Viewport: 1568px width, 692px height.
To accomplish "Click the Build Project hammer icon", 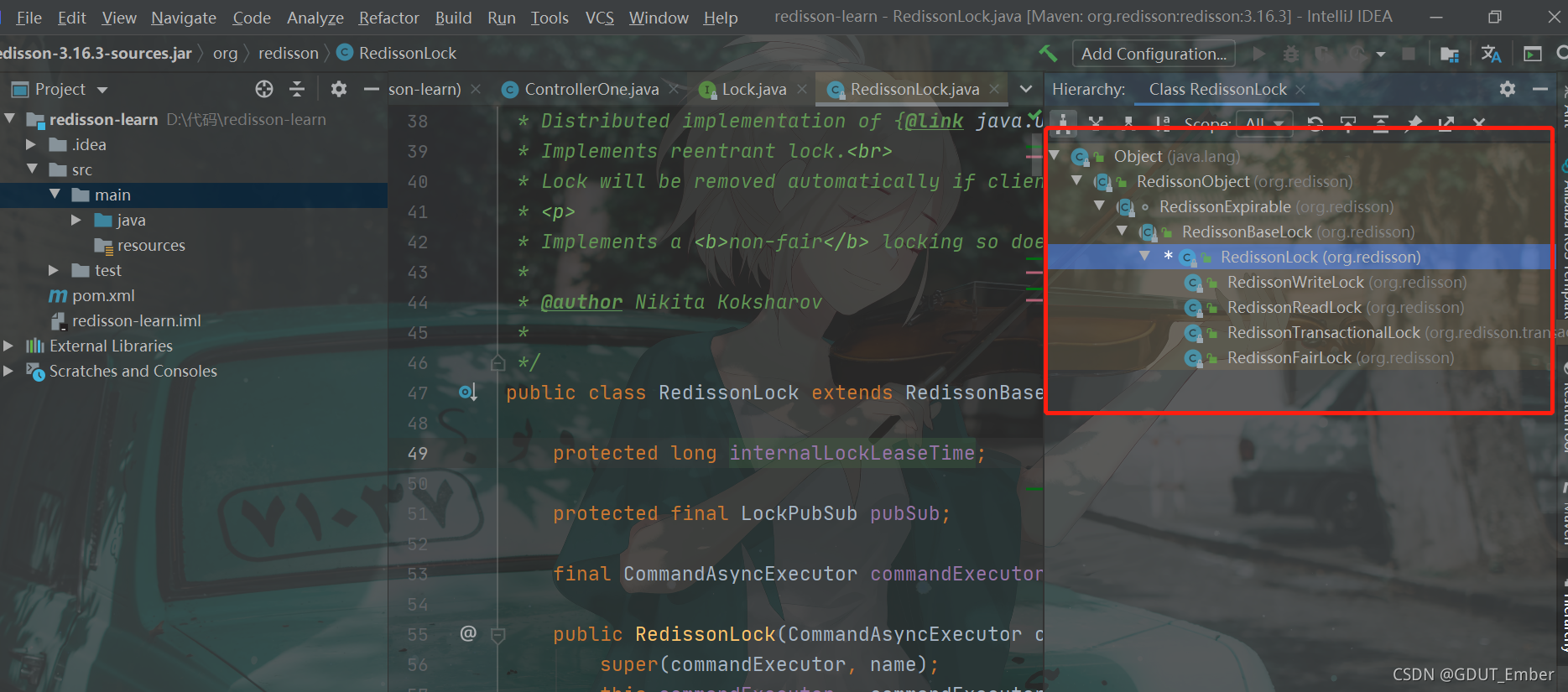I will [x=1048, y=54].
